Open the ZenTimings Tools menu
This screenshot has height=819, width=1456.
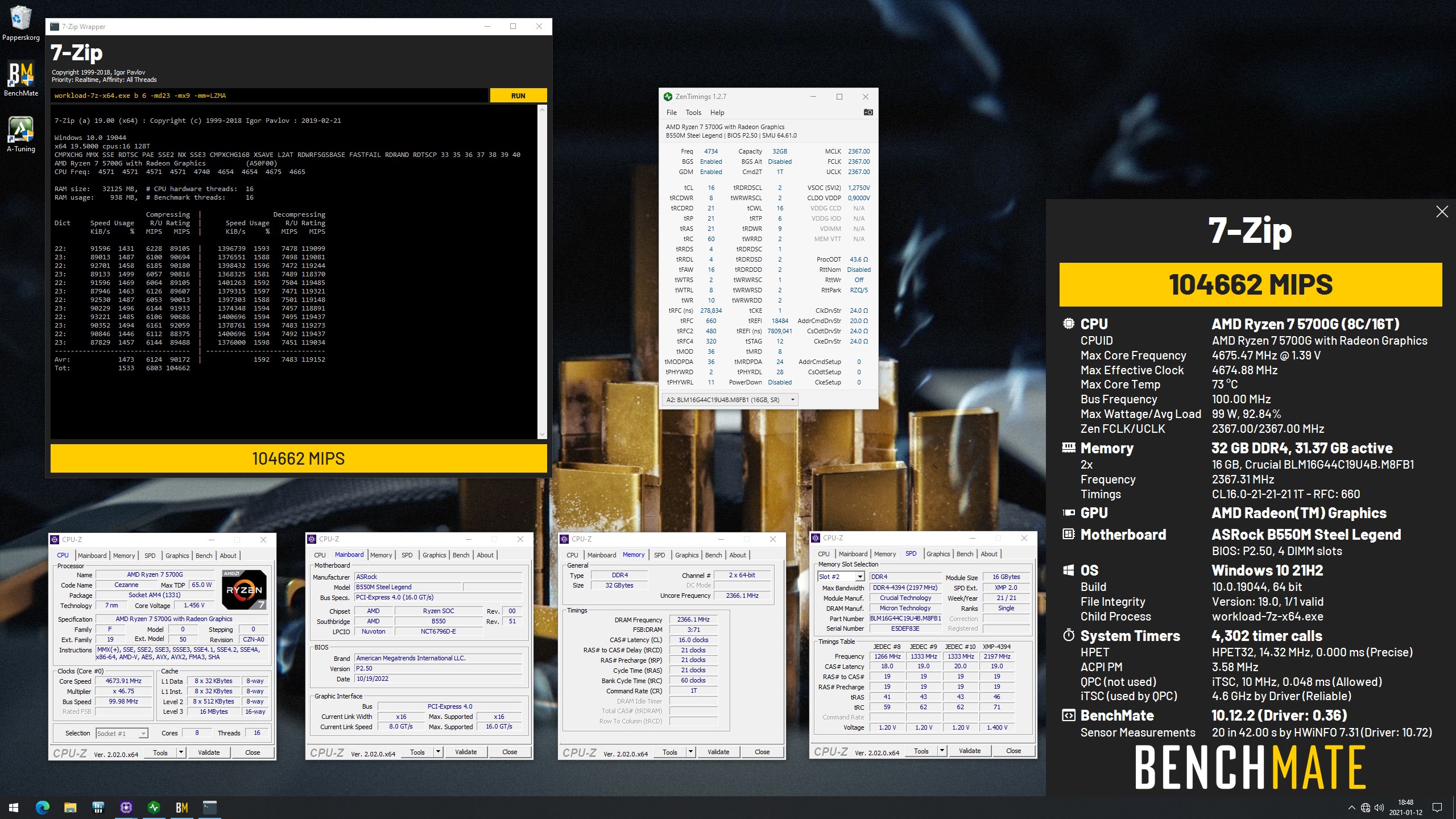pos(693,113)
